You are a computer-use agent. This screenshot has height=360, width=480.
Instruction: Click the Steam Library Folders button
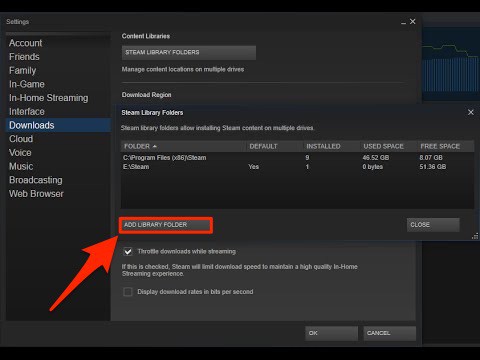click(189, 53)
